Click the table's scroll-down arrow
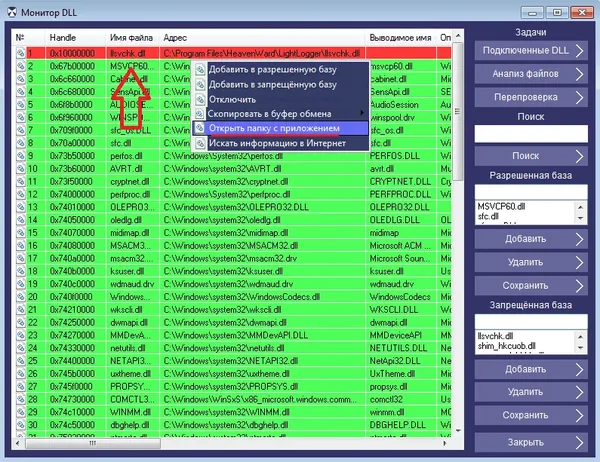 458,431
